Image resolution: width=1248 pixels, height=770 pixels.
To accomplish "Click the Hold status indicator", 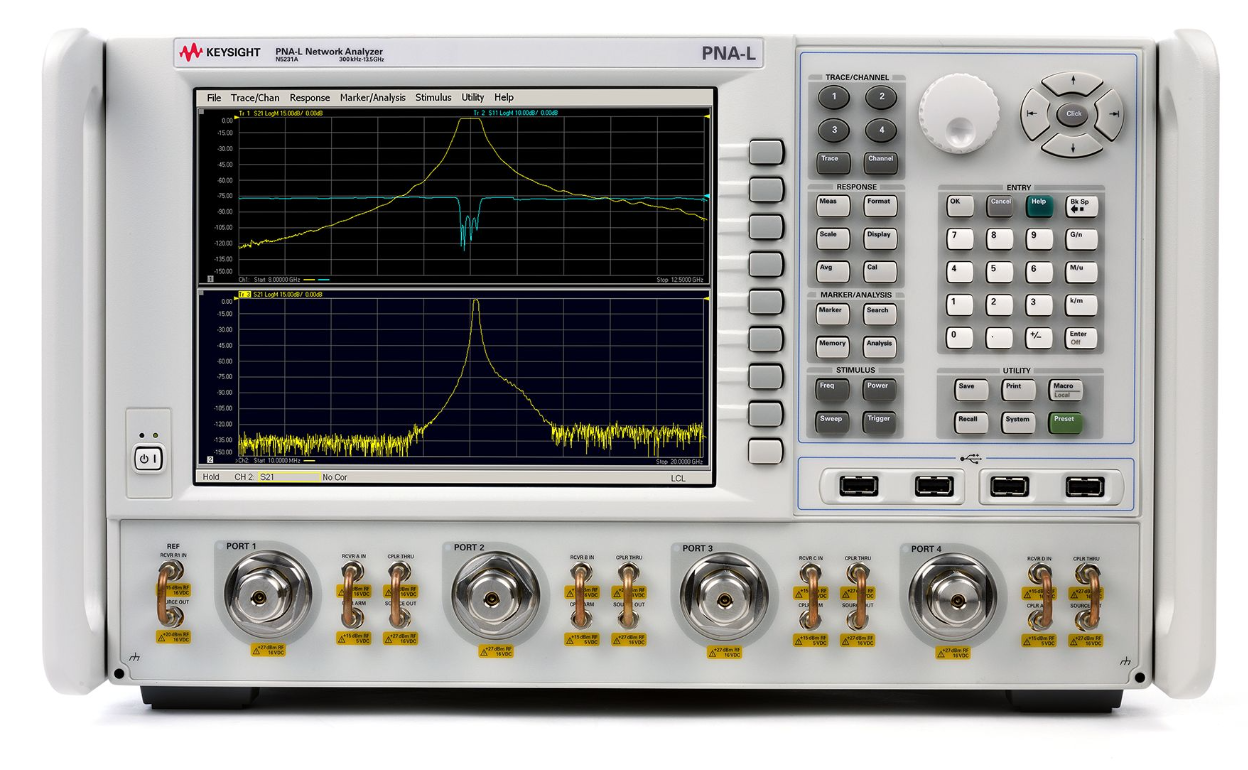I will pyautogui.click(x=211, y=478).
